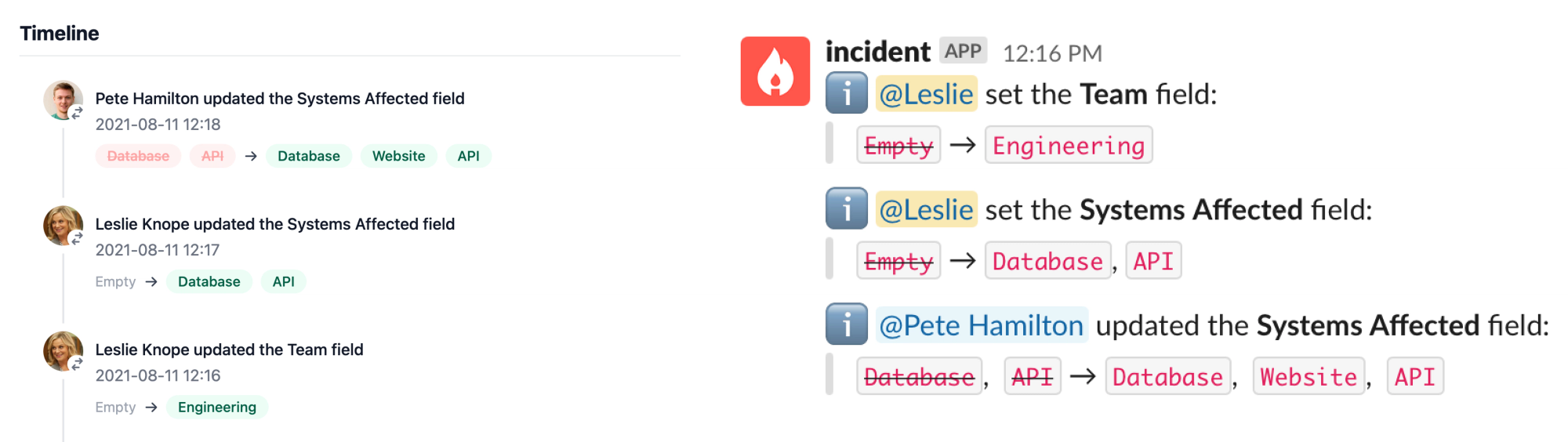Click the green Database tag under Leslie's update
The height and width of the screenshot is (442, 1568).
[x=209, y=281]
